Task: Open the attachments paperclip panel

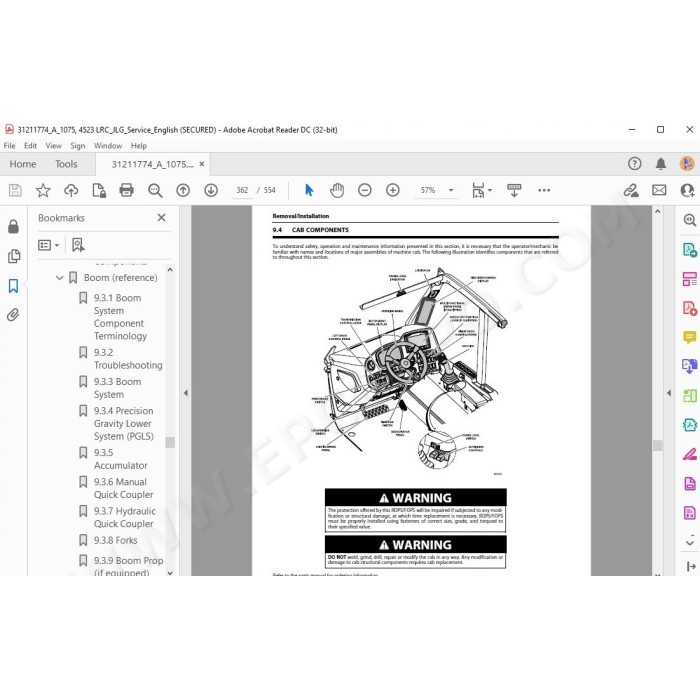Action: point(13,315)
